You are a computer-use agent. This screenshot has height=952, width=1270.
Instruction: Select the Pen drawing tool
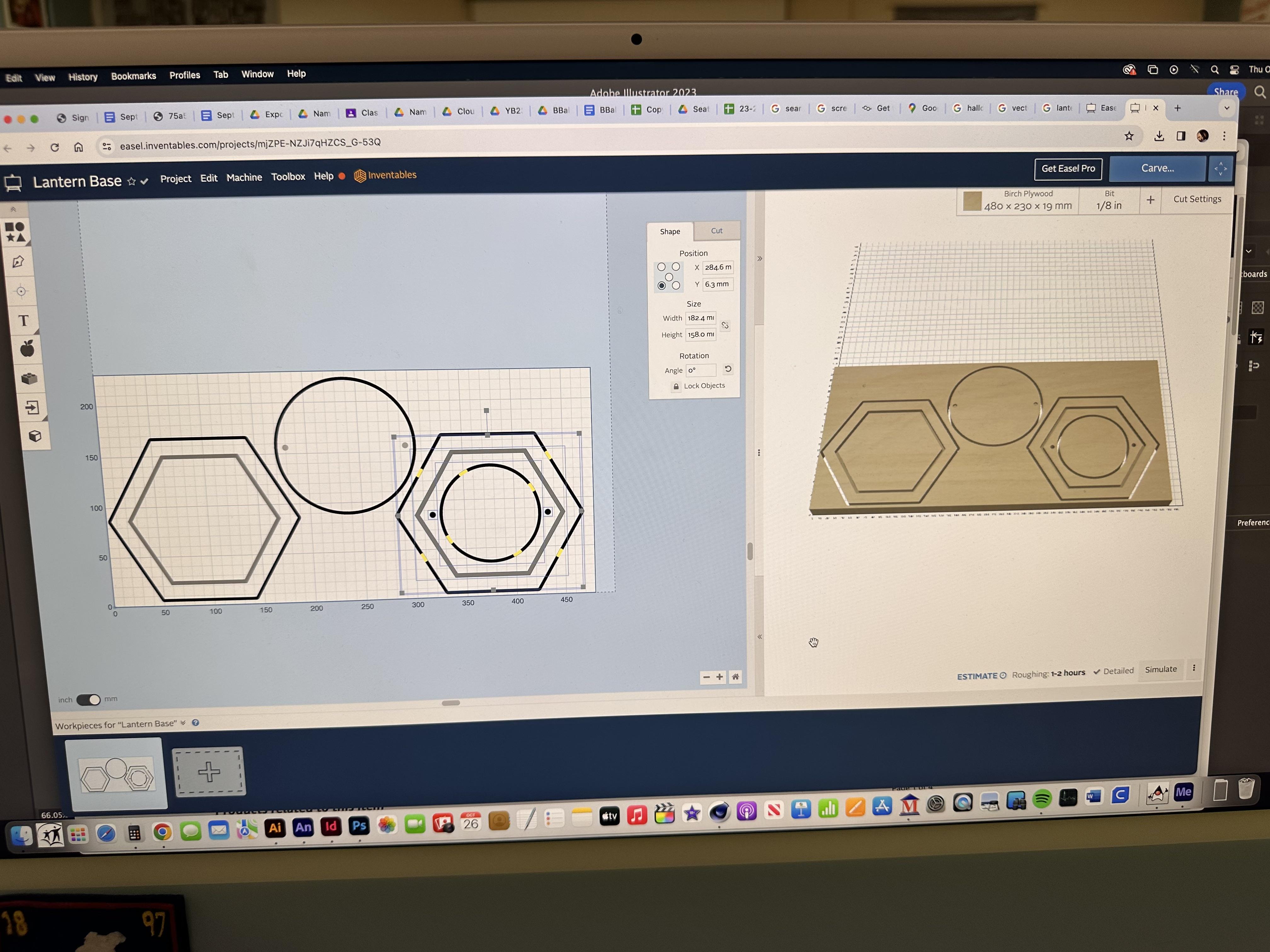tap(18, 262)
